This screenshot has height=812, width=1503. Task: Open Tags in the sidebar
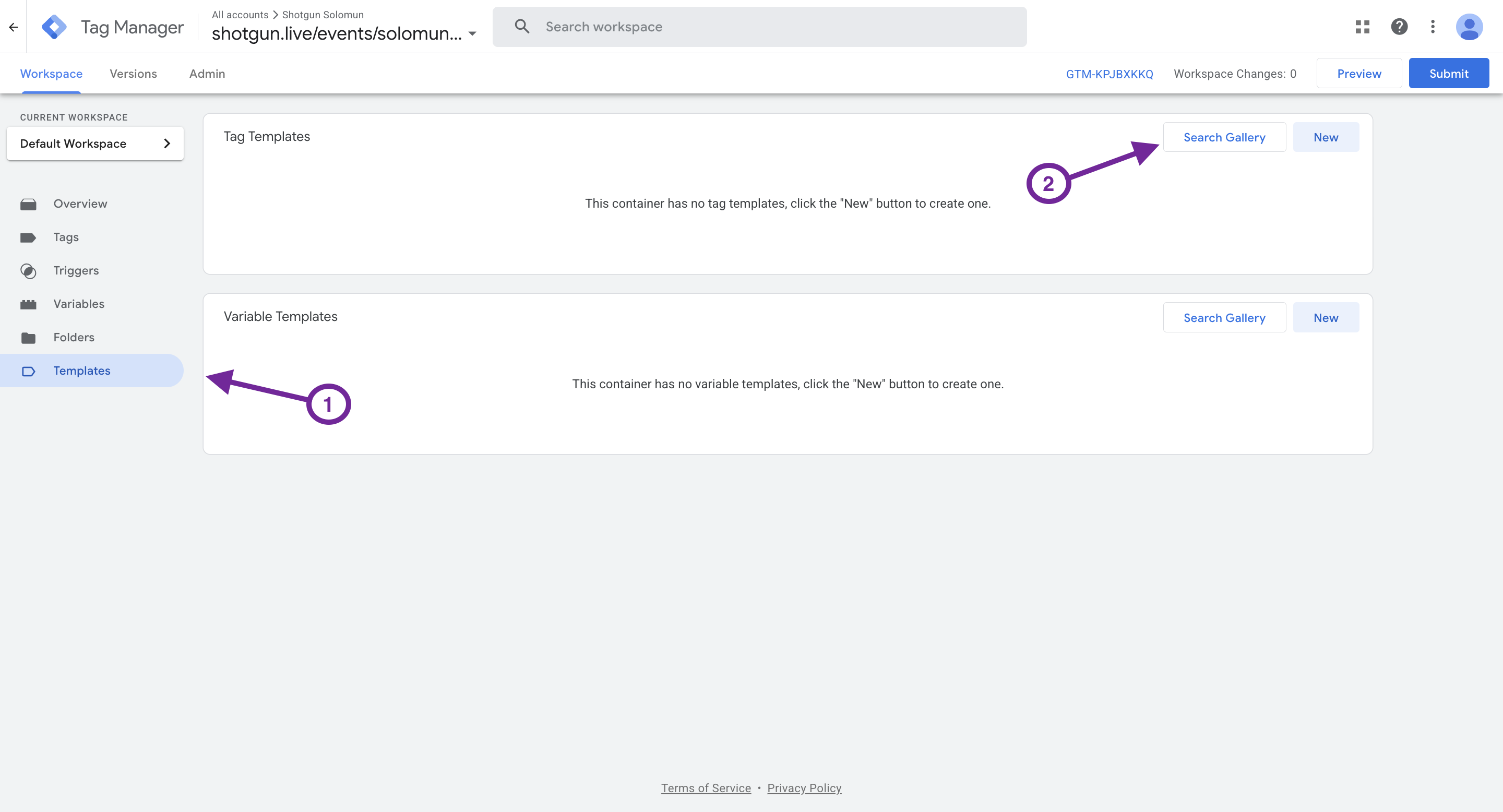click(92, 237)
